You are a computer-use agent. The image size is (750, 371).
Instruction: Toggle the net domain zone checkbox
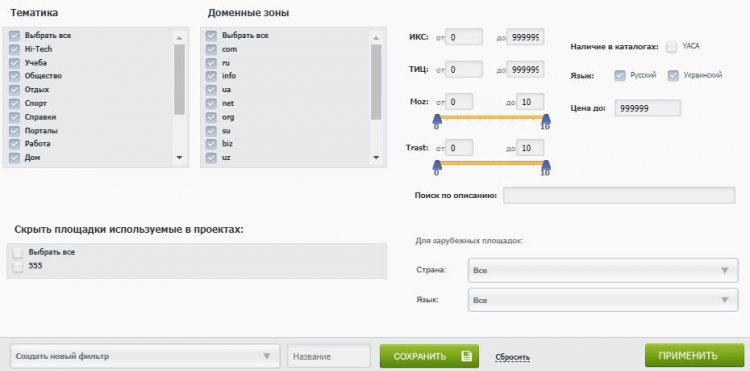pos(211,103)
